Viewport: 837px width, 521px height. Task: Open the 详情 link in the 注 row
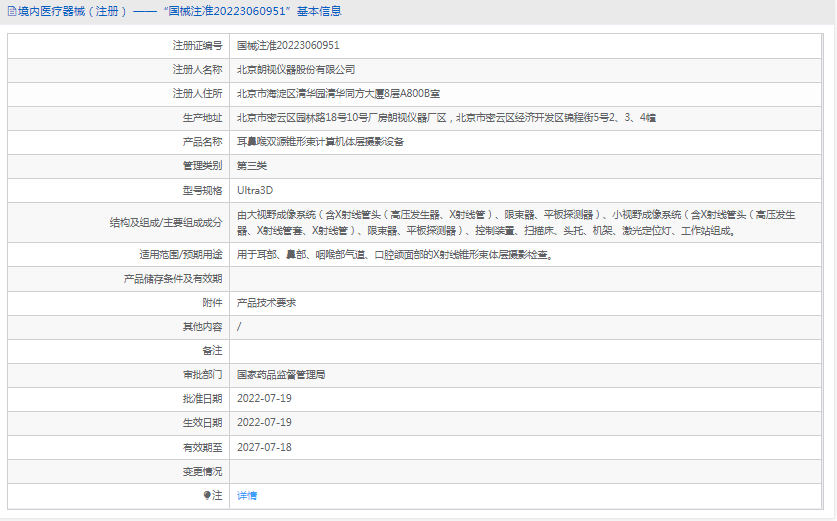coord(247,496)
